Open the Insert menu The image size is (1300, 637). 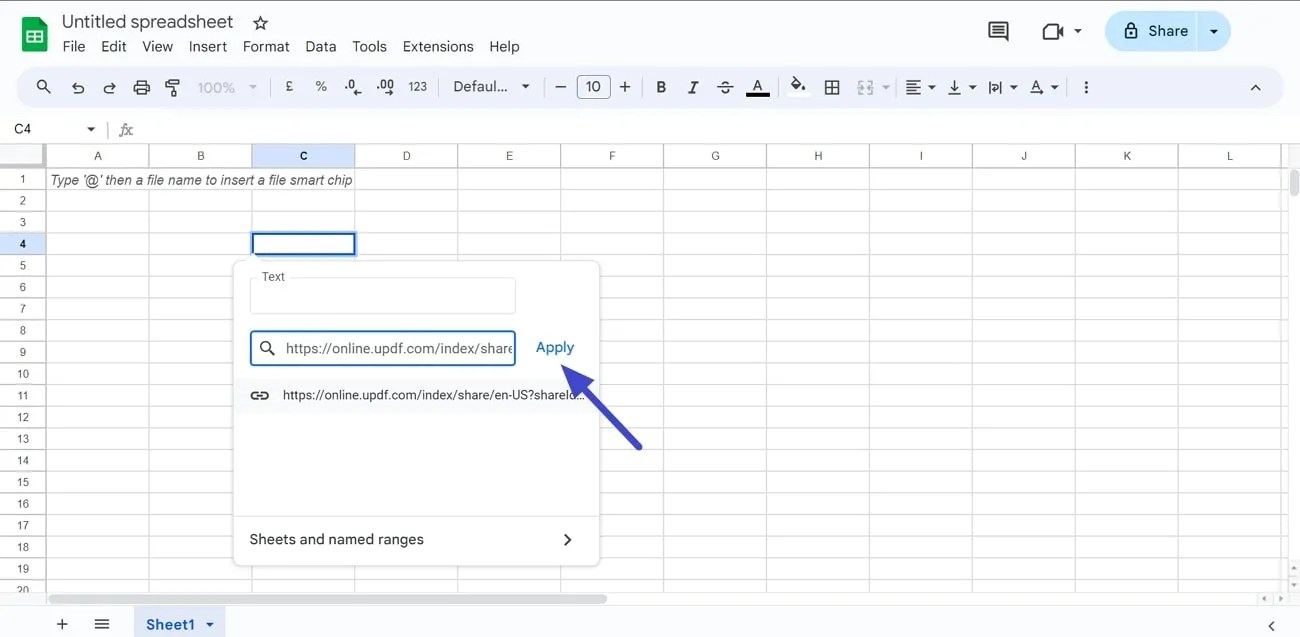tap(208, 46)
